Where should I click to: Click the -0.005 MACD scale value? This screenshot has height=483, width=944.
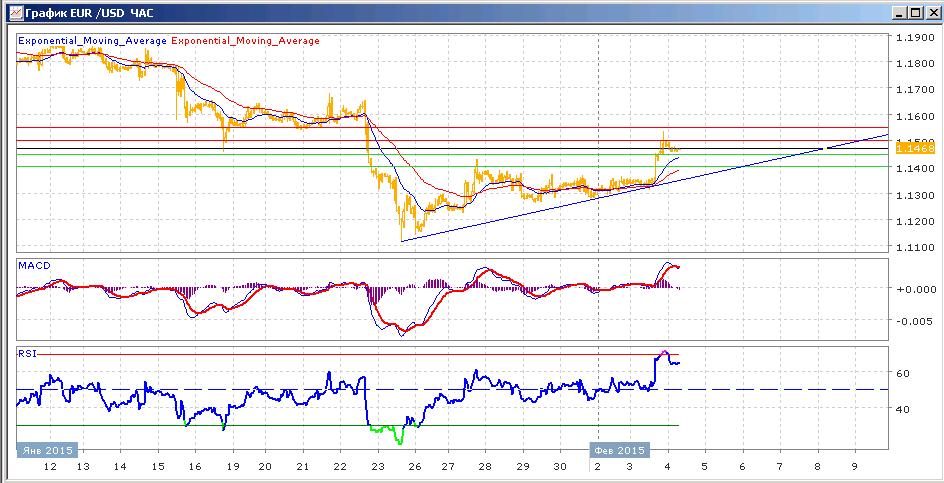pos(915,322)
